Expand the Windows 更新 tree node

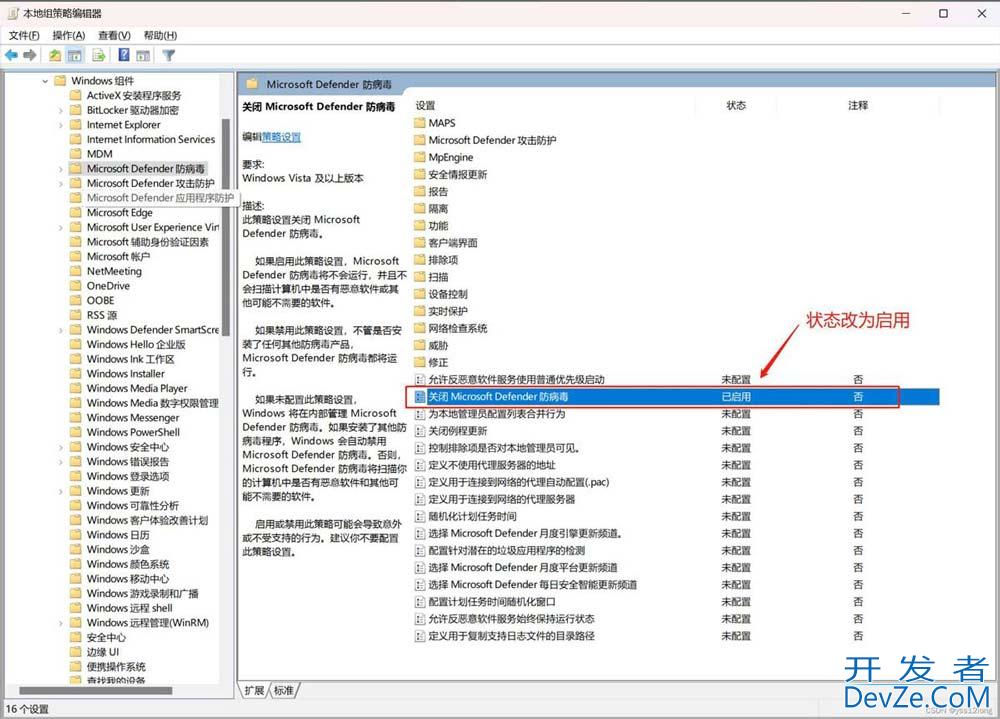click(61, 492)
